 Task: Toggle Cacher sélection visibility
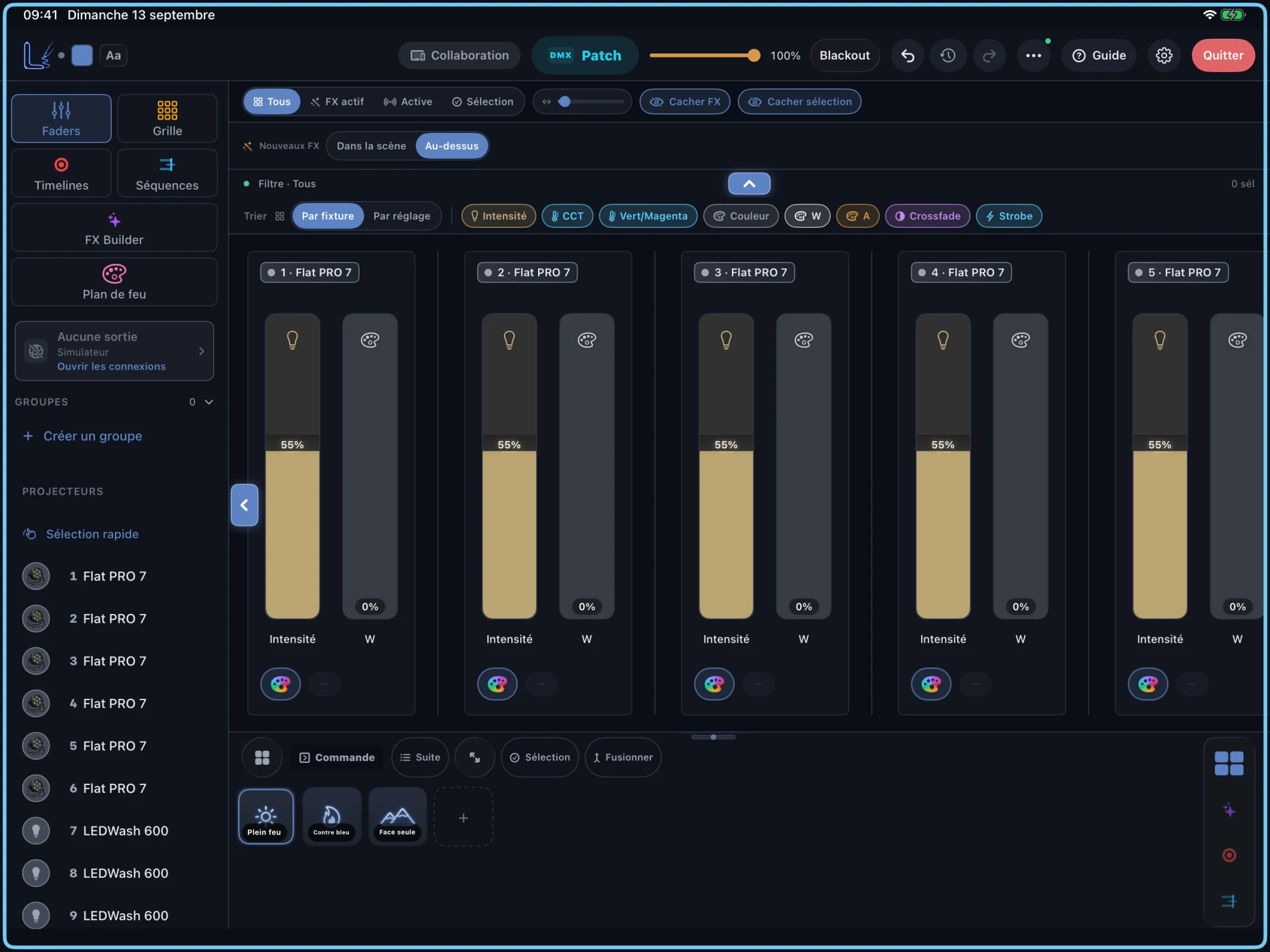tap(799, 102)
